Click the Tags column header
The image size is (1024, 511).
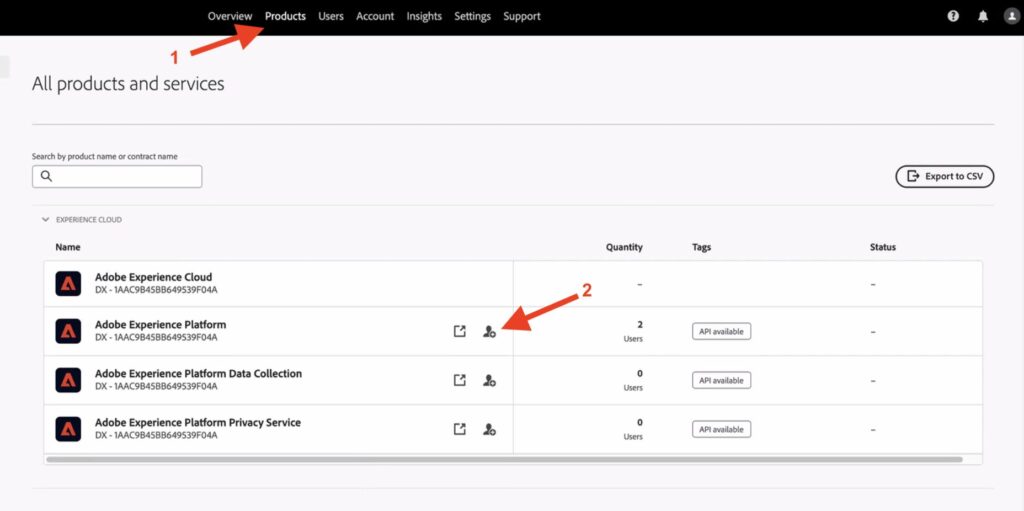701,248
